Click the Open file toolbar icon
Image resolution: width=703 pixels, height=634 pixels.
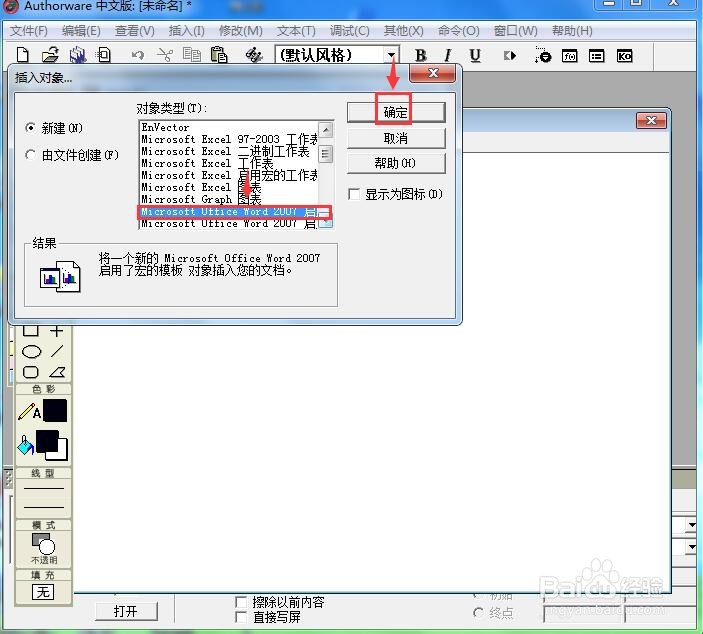tap(50, 55)
